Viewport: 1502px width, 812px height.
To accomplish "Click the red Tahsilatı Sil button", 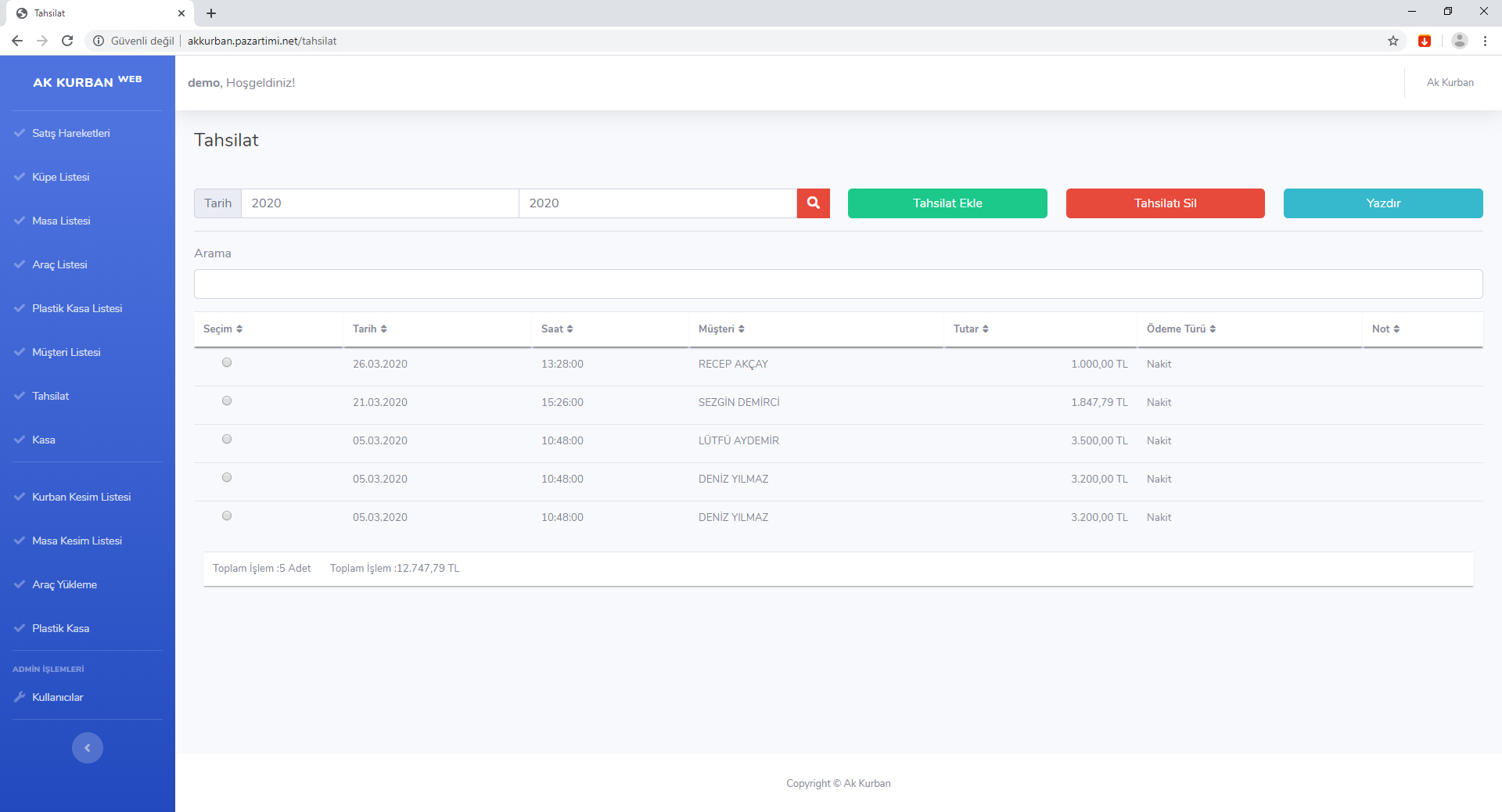I will click(1165, 203).
